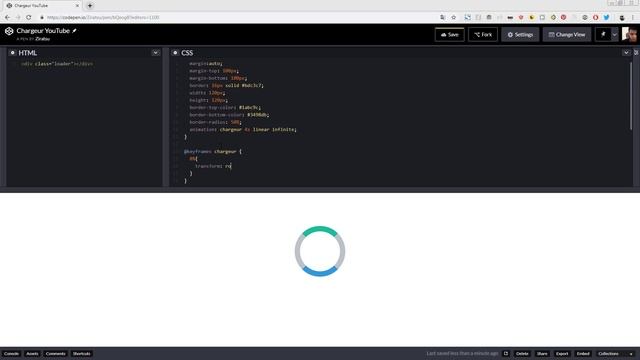Viewport: 640px width, 360px height.
Task: Open the Change View menu
Action: [567, 35]
